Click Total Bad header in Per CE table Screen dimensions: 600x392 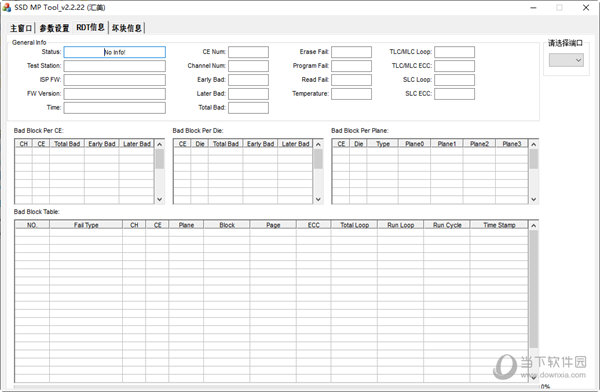tap(67, 144)
